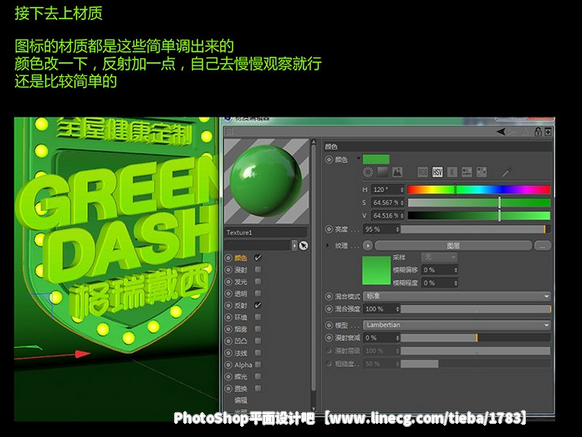Viewport: 582px width, 437px height.
Task: Click the green color swatch beside 颜色
Action: coord(376,160)
